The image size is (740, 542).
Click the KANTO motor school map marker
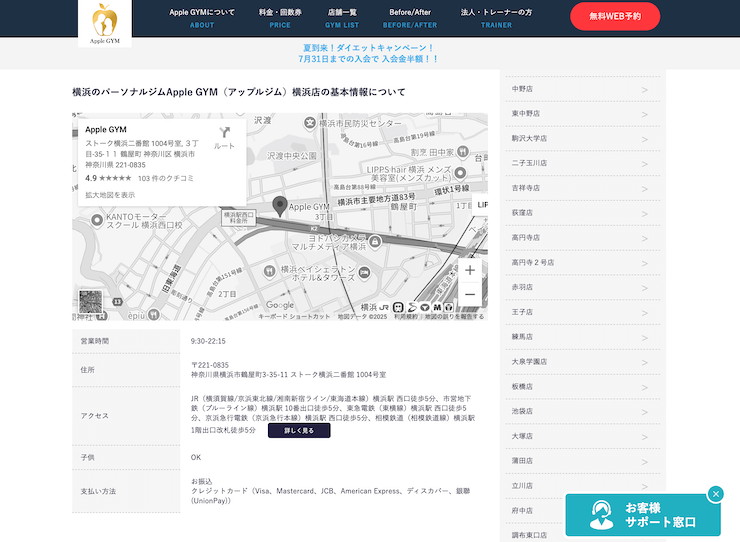point(97,220)
